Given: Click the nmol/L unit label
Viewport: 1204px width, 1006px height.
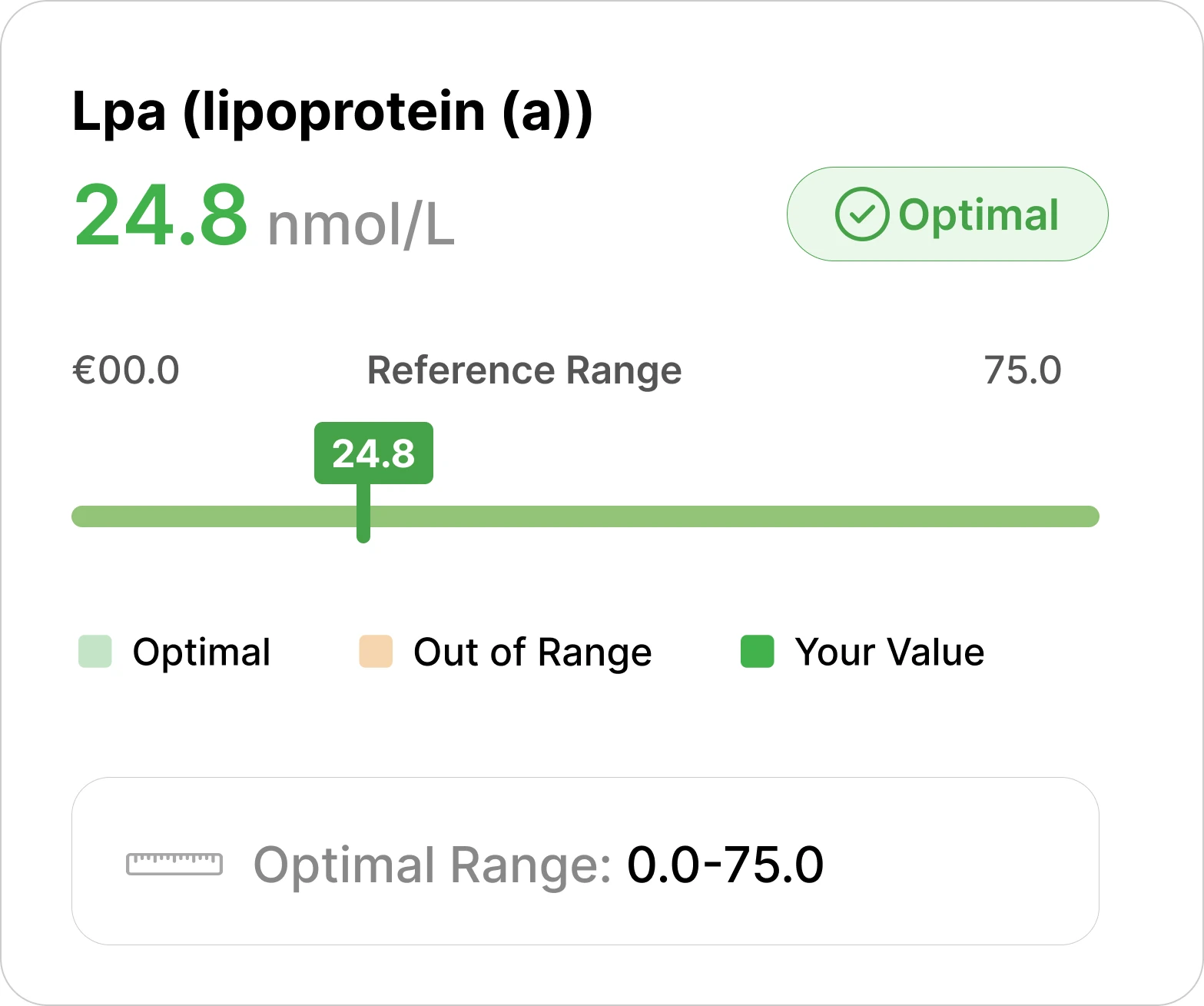Looking at the screenshot, I should [361, 225].
